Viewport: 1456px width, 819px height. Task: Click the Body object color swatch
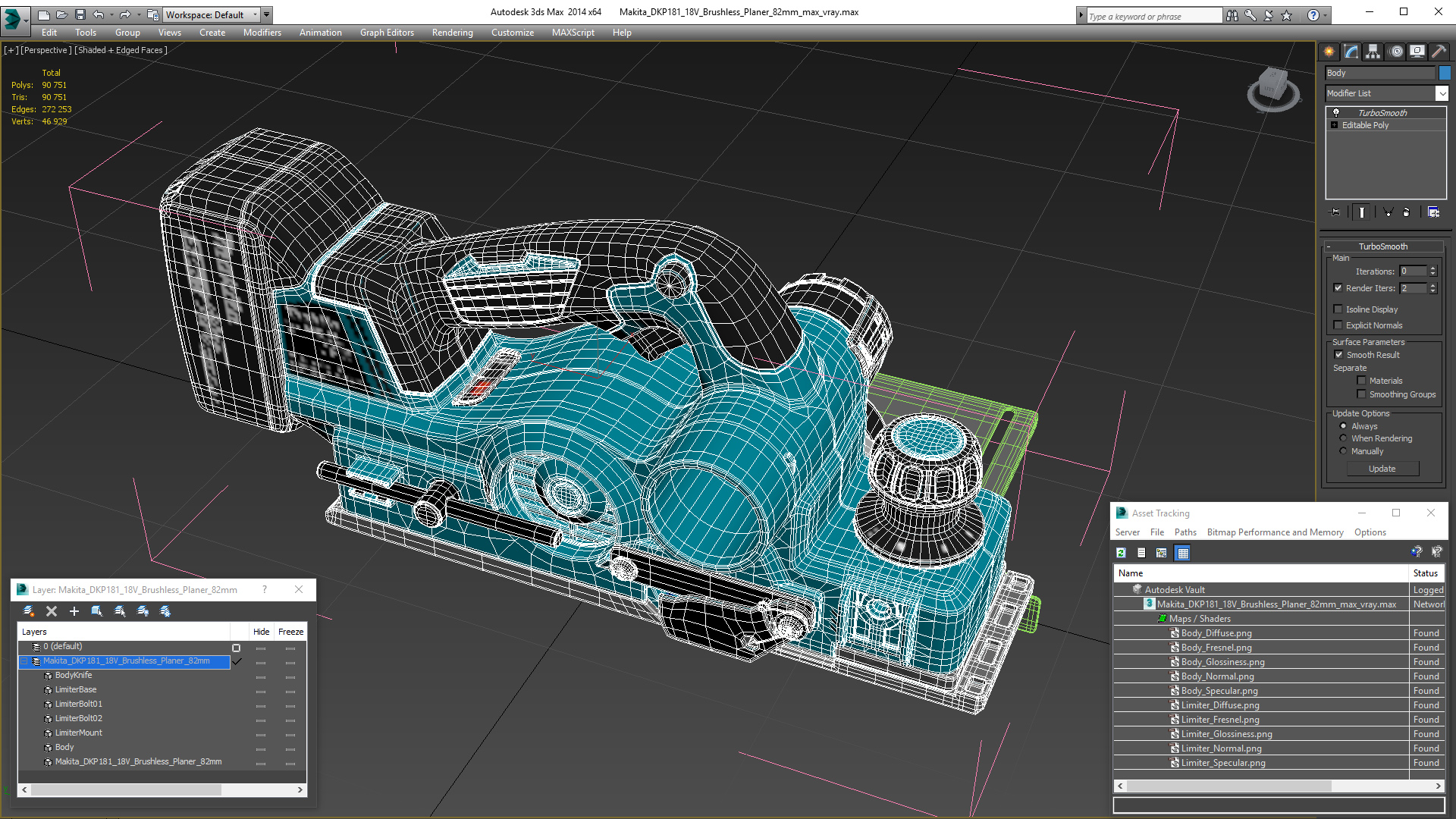coord(1445,73)
